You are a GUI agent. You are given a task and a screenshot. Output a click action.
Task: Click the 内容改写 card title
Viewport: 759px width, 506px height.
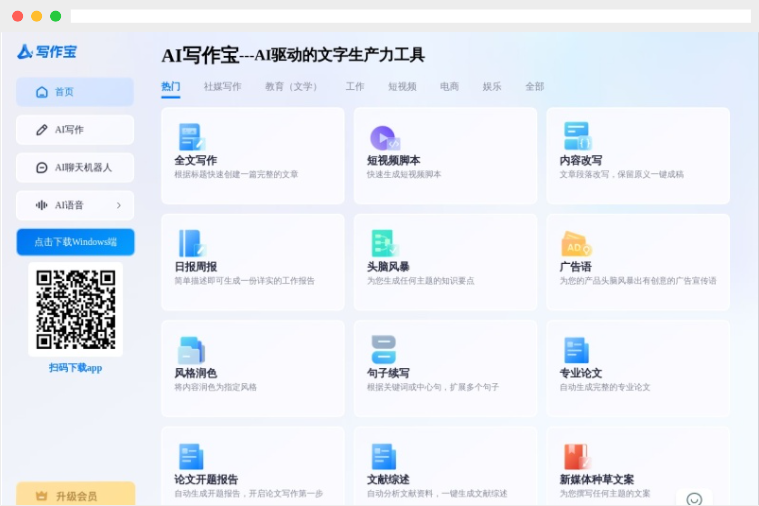pos(581,160)
